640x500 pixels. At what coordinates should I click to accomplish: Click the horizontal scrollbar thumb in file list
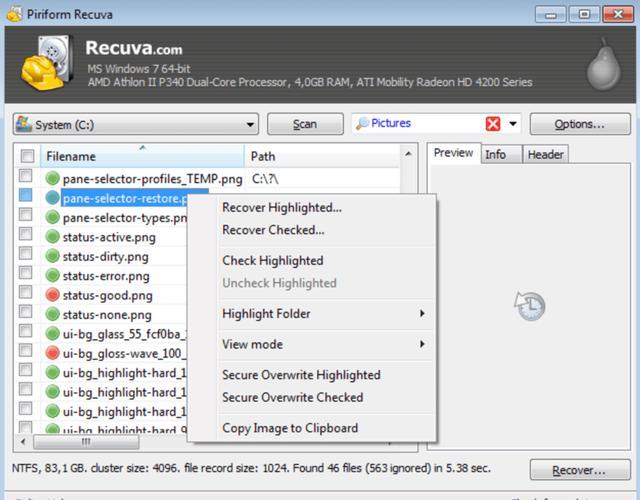(x=86, y=442)
